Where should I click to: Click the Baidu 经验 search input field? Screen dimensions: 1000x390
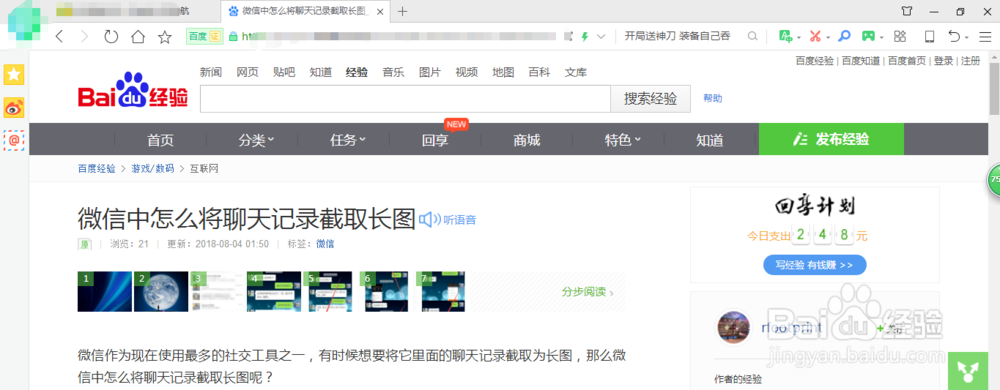pos(405,99)
